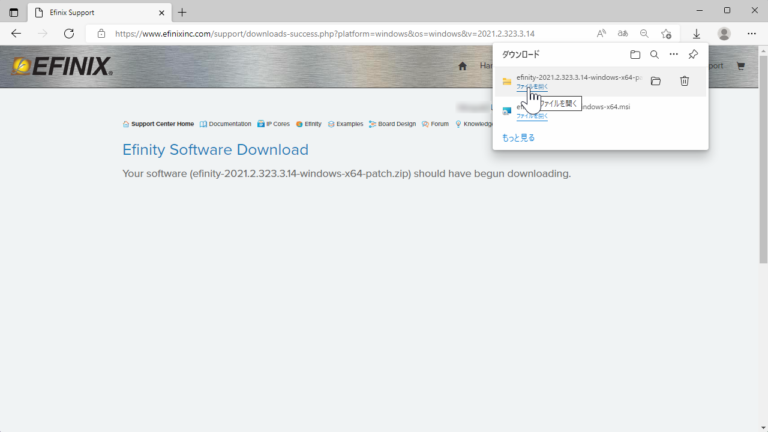The height and width of the screenshot is (432, 768).
Task: Click the read aloud icon in address bar
Action: click(x=601, y=33)
